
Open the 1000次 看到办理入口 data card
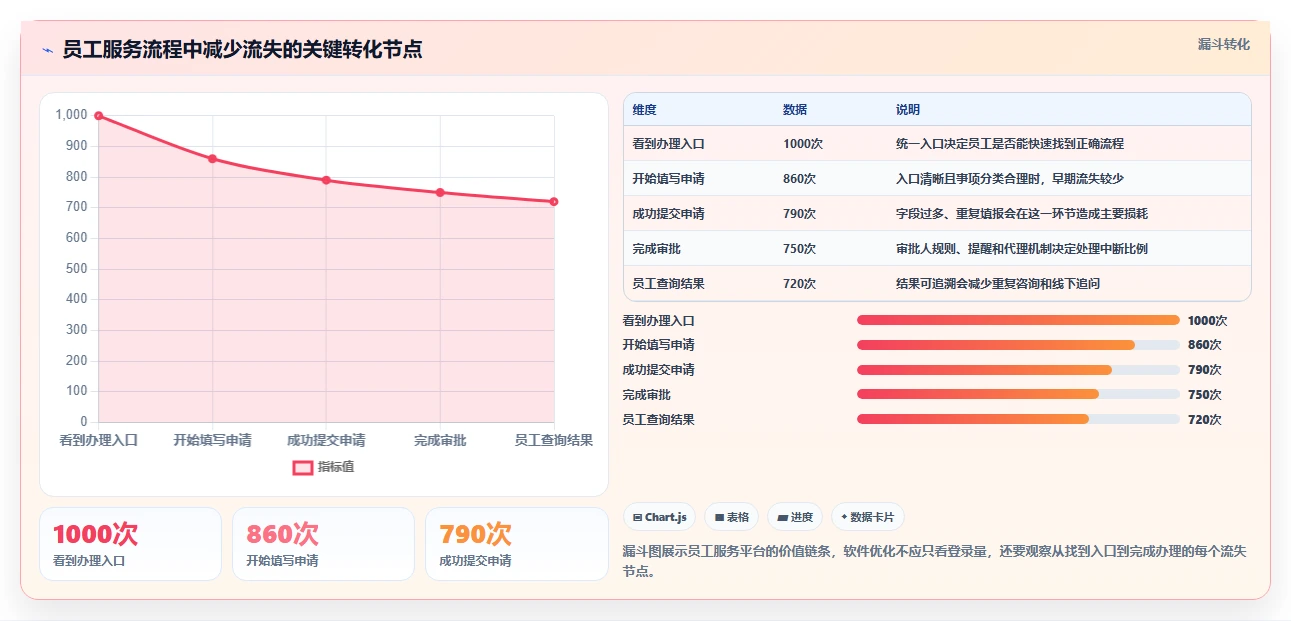pos(130,544)
